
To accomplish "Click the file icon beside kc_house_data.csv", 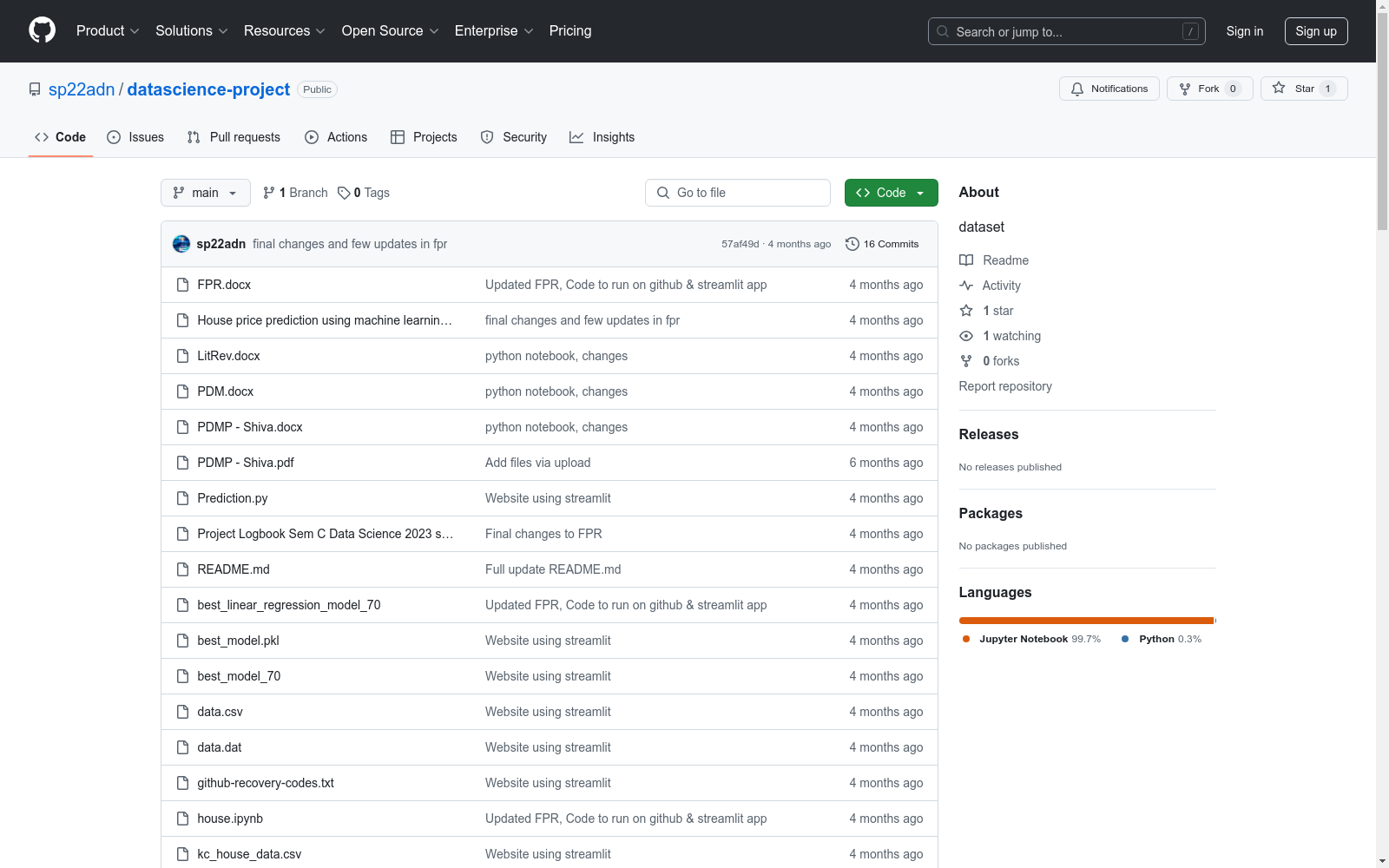I will [182, 854].
